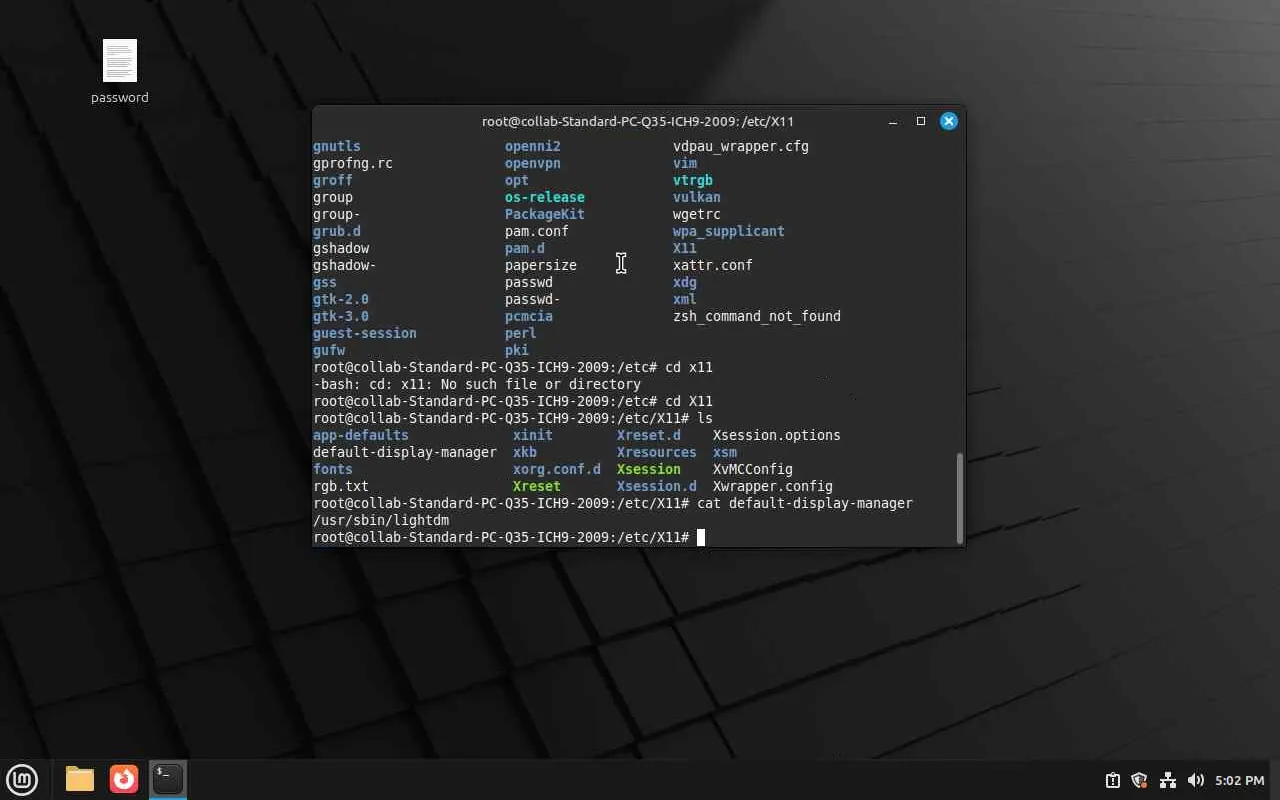The width and height of the screenshot is (1280, 800).
Task: Select the Terminal taskbar button
Action: click(168, 779)
